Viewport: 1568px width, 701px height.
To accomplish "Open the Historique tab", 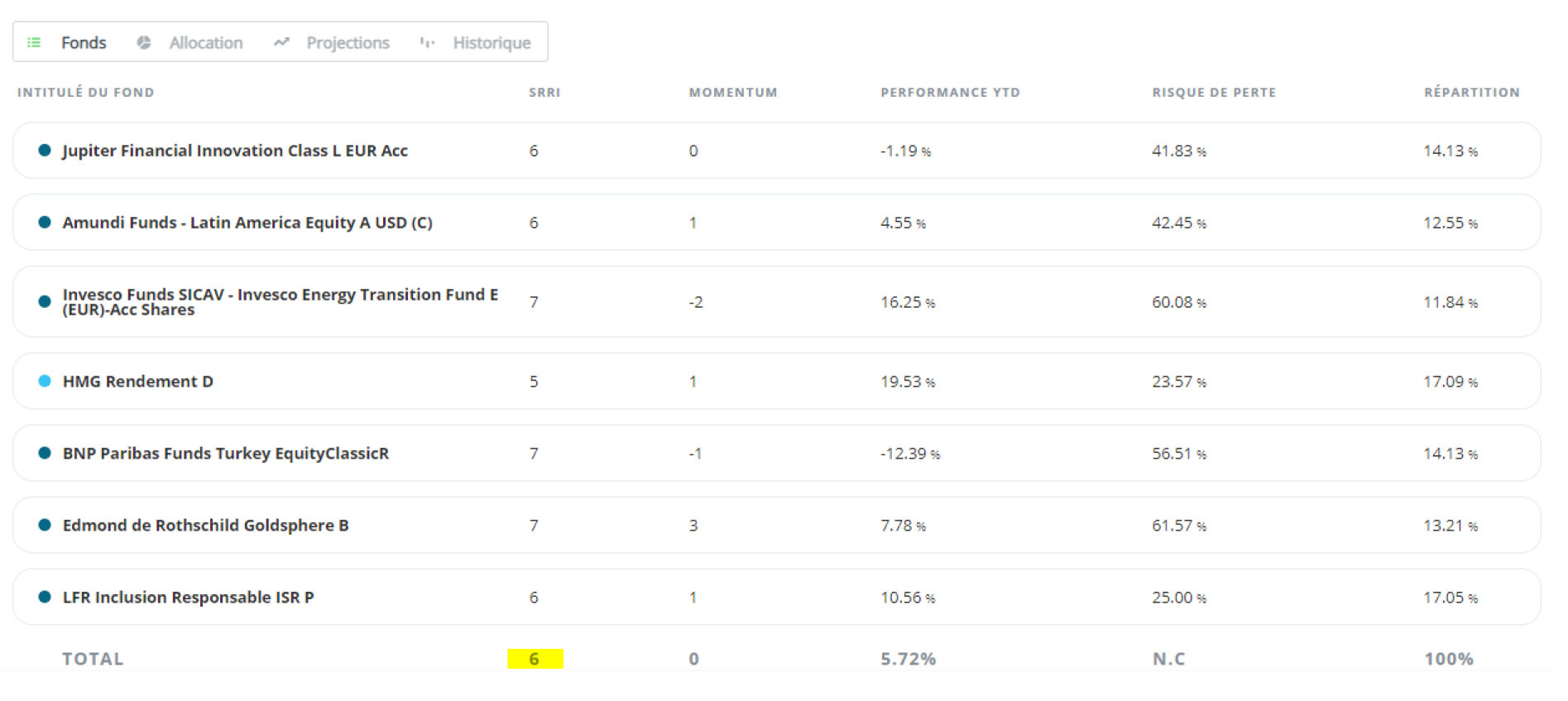I will 491,42.
